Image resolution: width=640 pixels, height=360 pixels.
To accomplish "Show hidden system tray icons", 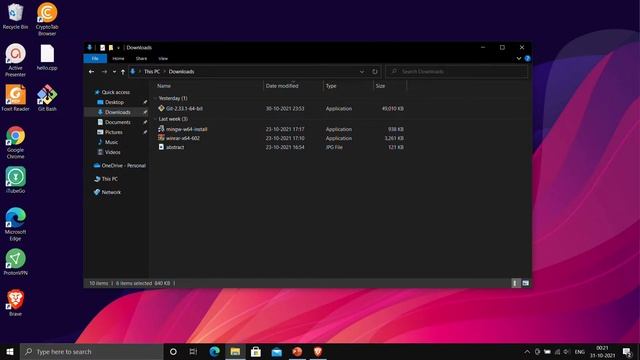I will (x=527, y=351).
